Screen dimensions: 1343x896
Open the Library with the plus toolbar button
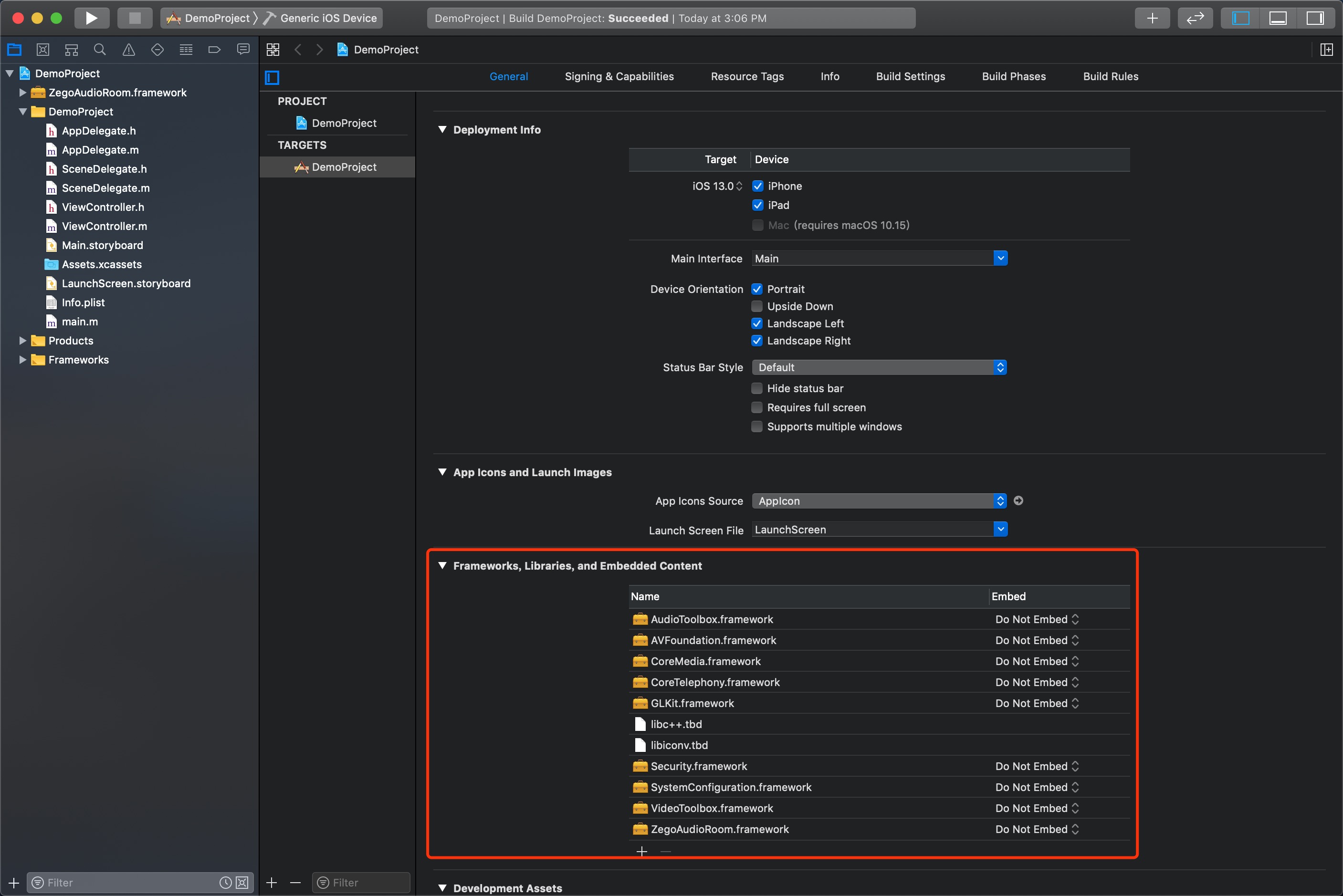tap(1152, 18)
